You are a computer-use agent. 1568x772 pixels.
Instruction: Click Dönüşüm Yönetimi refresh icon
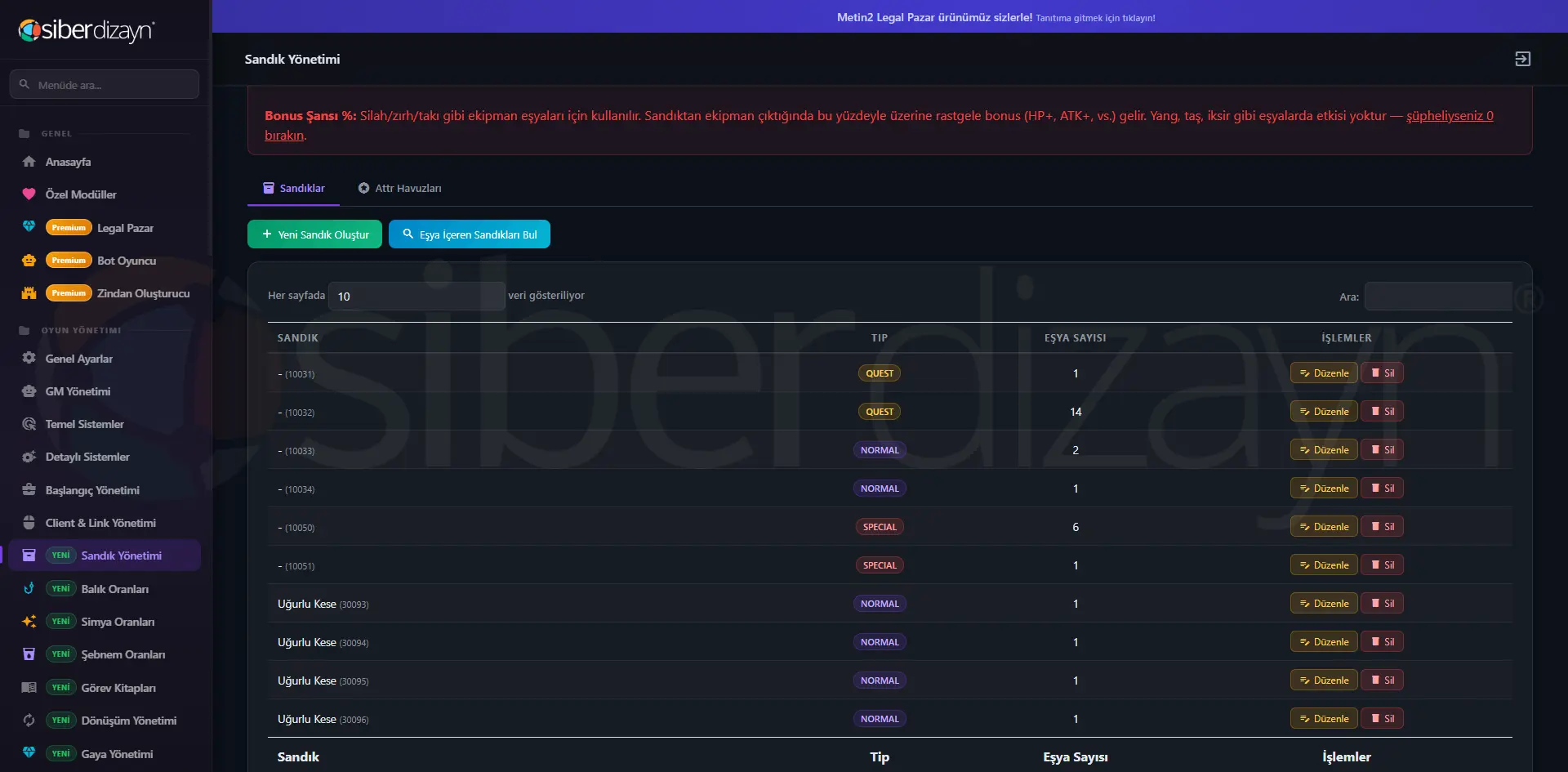click(x=29, y=721)
